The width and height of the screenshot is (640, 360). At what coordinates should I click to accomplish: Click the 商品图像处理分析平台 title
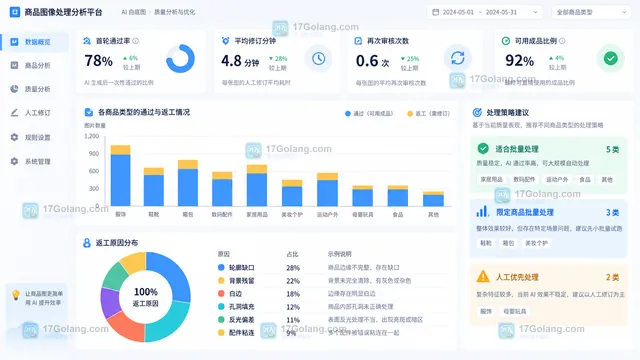(63, 12)
